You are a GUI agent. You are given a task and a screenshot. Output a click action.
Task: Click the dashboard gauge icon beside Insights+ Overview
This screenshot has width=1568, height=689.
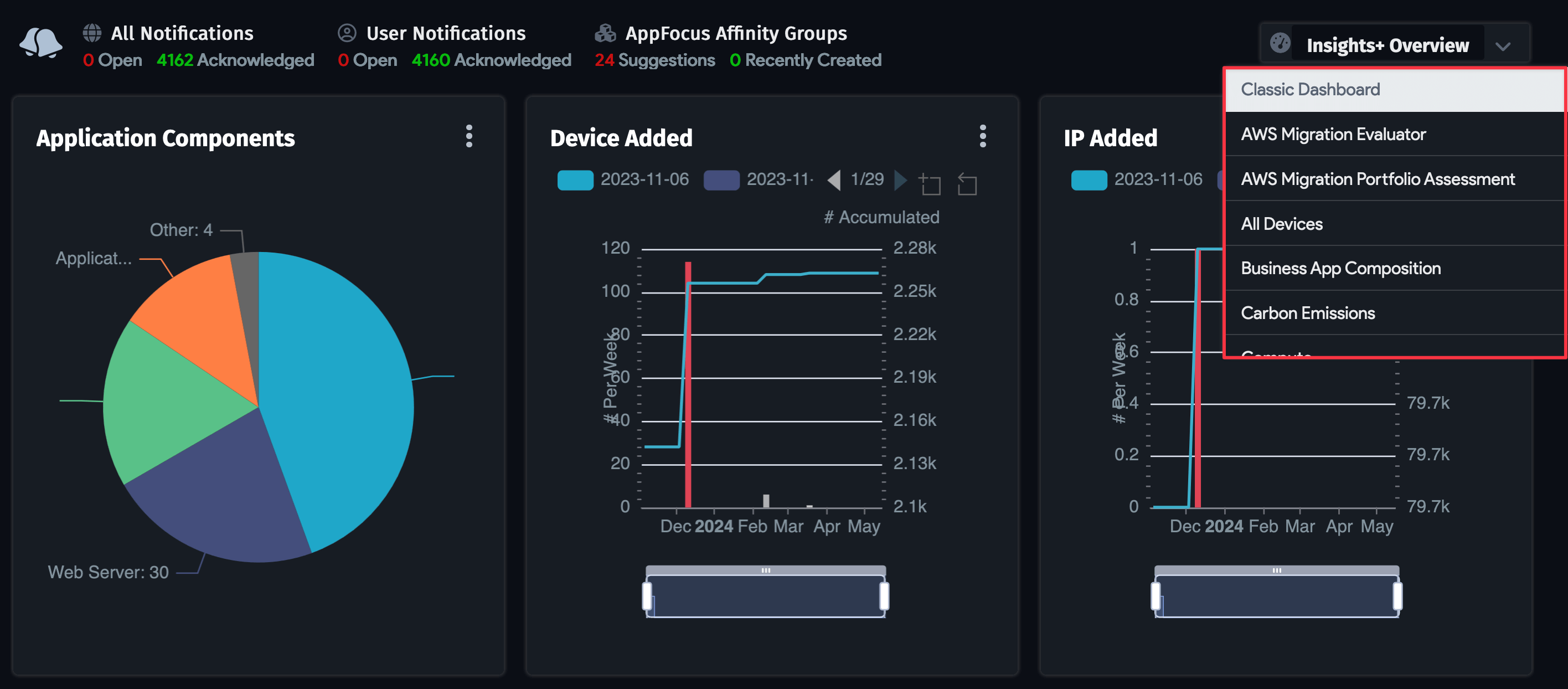[x=1281, y=44]
